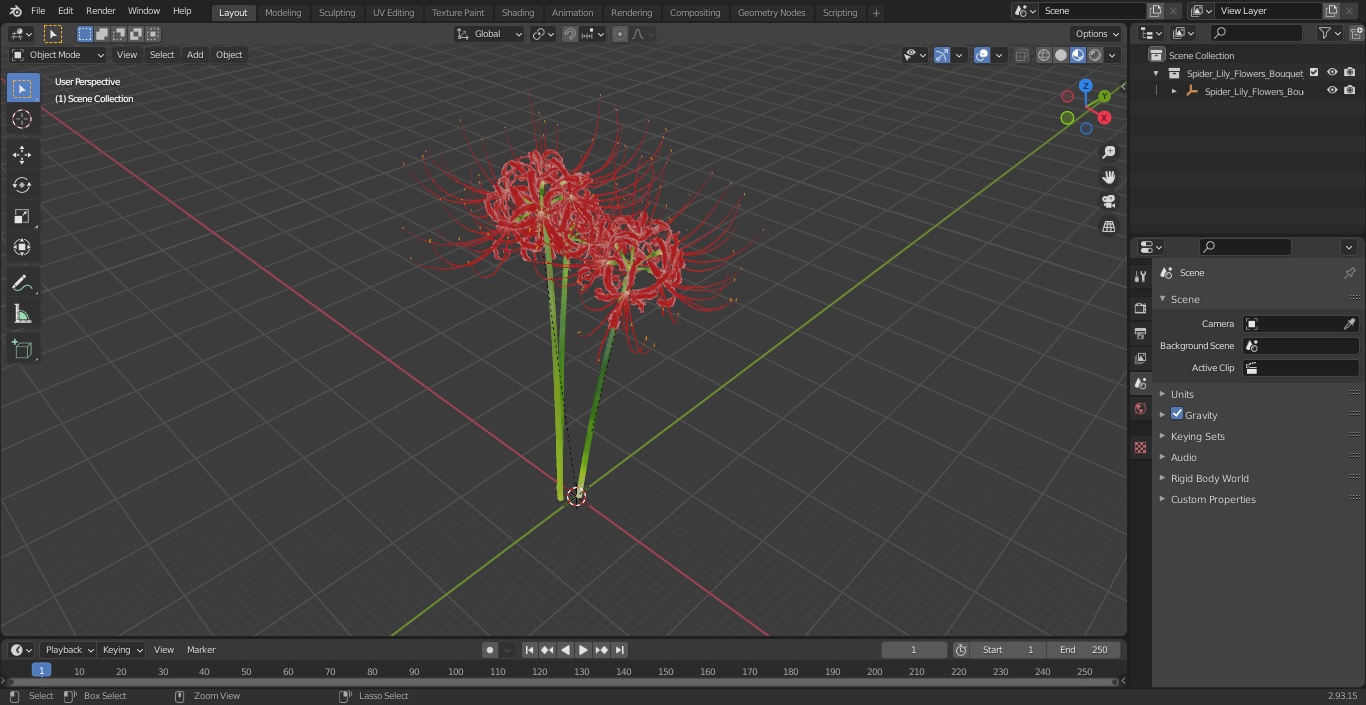Select wireframe viewport shading
1366x705 pixels.
1044,55
